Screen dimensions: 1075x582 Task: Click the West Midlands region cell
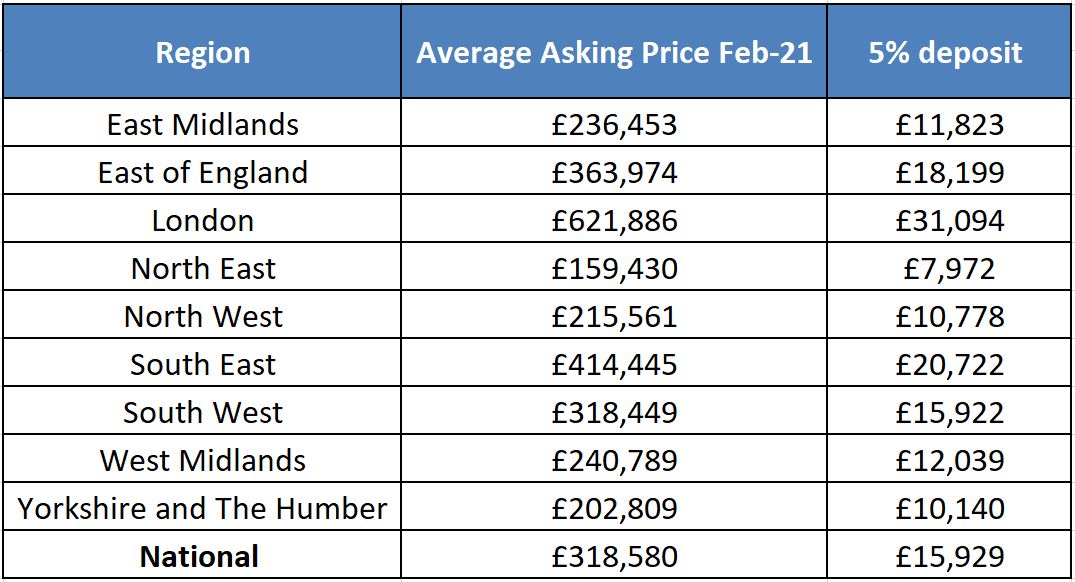(203, 461)
